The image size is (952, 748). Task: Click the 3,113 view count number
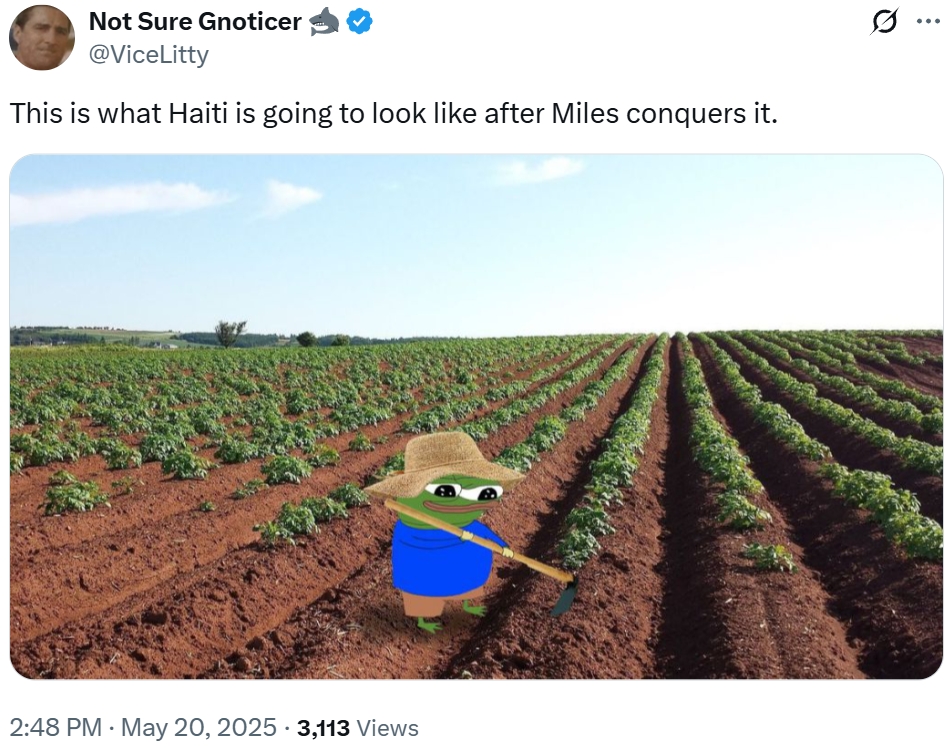pos(323,728)
